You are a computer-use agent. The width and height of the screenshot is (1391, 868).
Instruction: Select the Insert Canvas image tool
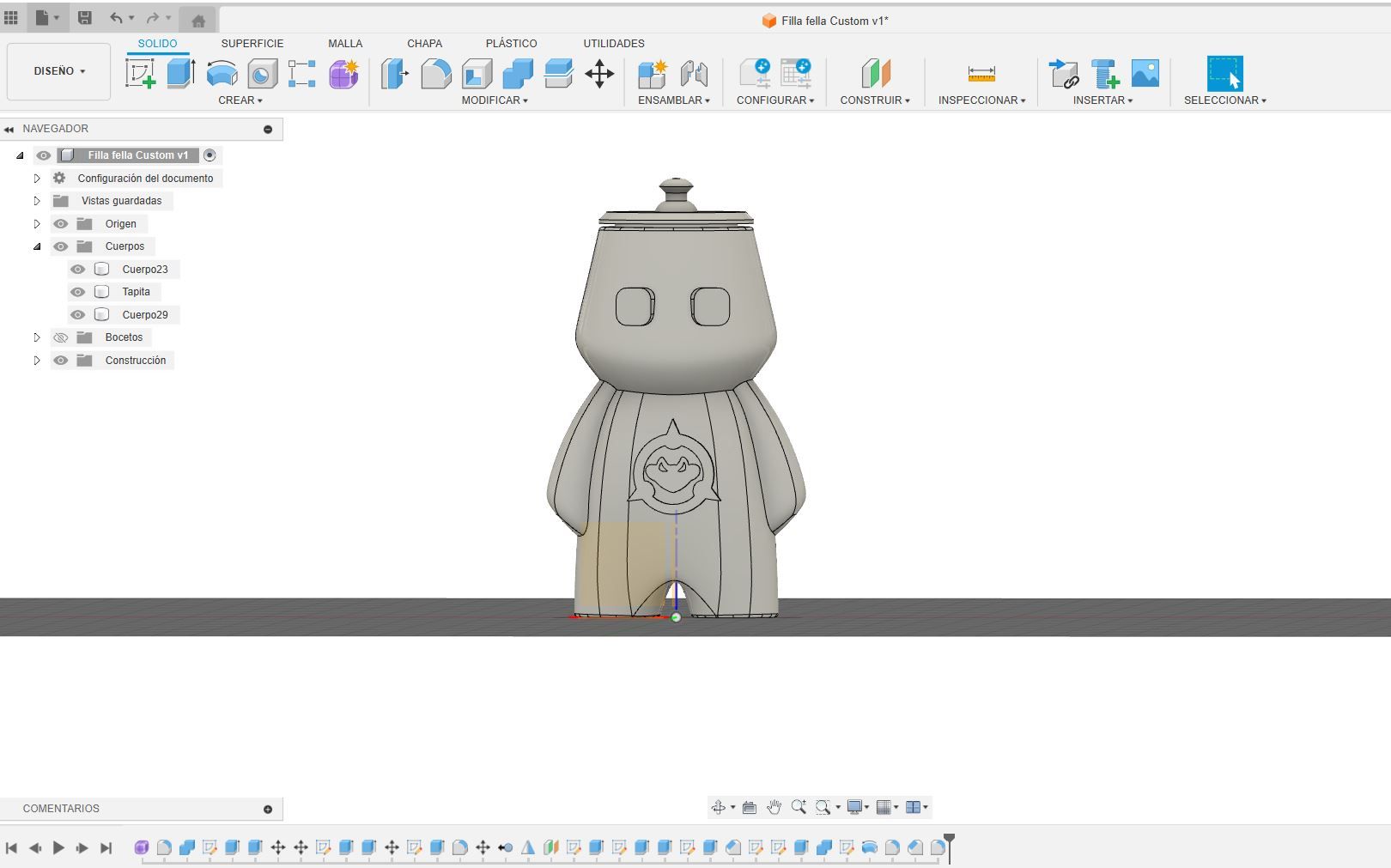pyautogui.click(x=1145, y=74)
